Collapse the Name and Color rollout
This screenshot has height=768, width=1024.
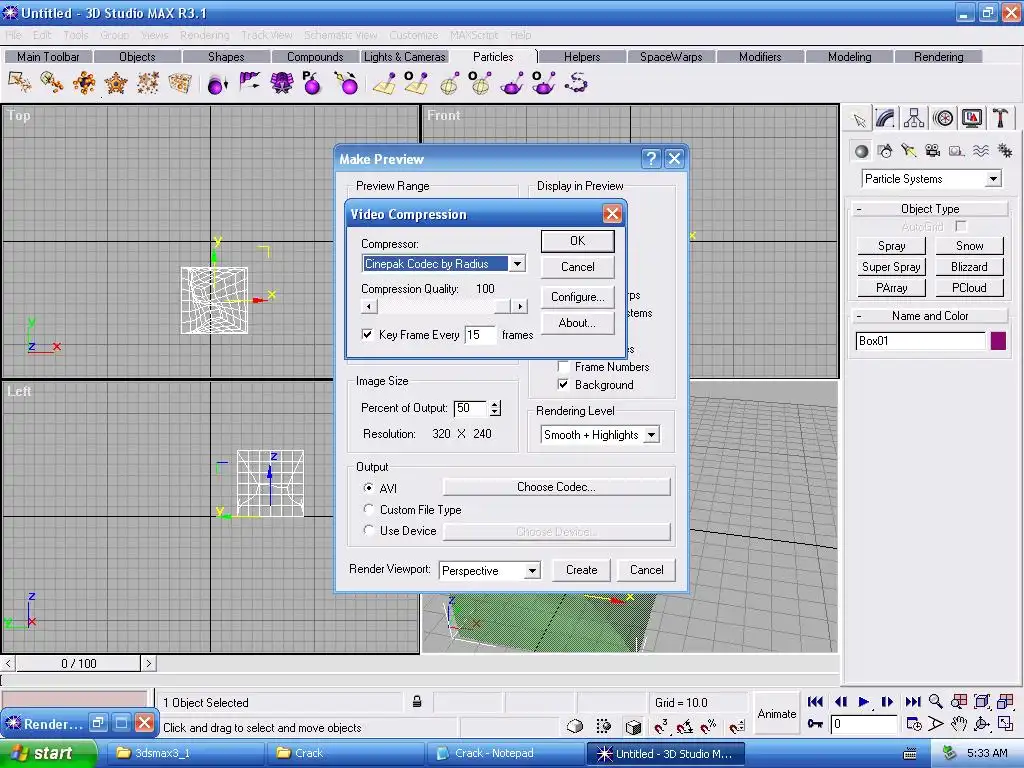click(x=930, y=316)
